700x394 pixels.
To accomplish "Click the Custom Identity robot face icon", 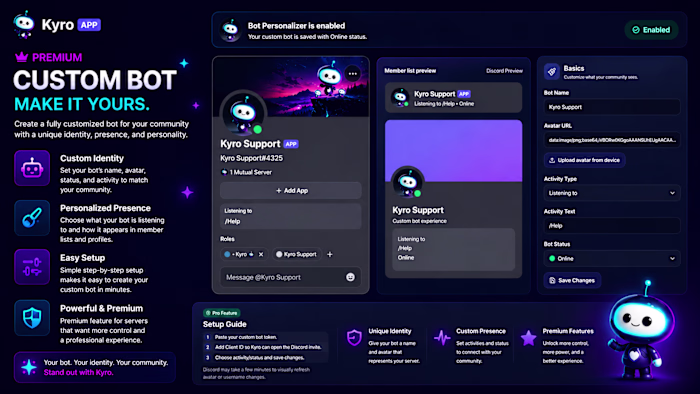I will pyautogui.click(x=32, y=168).
